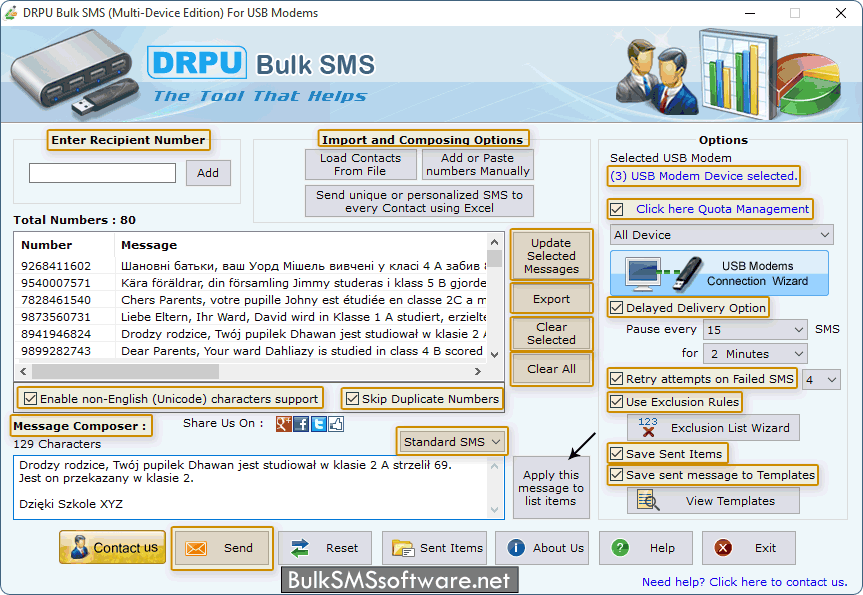Click the app icon in title bar
Screen dimensions: 863x595
click(10, 13)
